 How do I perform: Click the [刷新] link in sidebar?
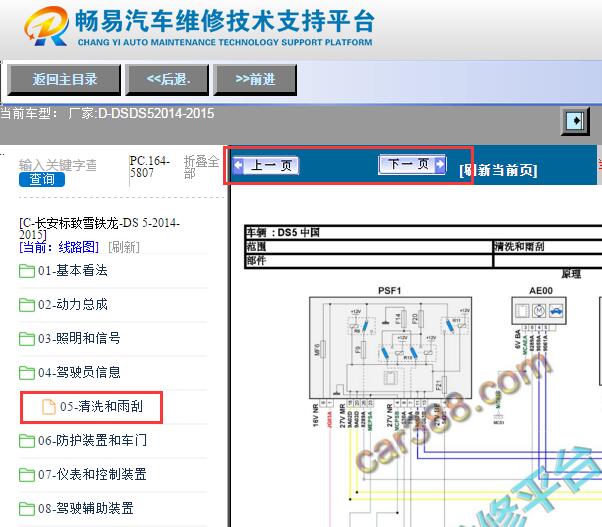click(124, 247)
